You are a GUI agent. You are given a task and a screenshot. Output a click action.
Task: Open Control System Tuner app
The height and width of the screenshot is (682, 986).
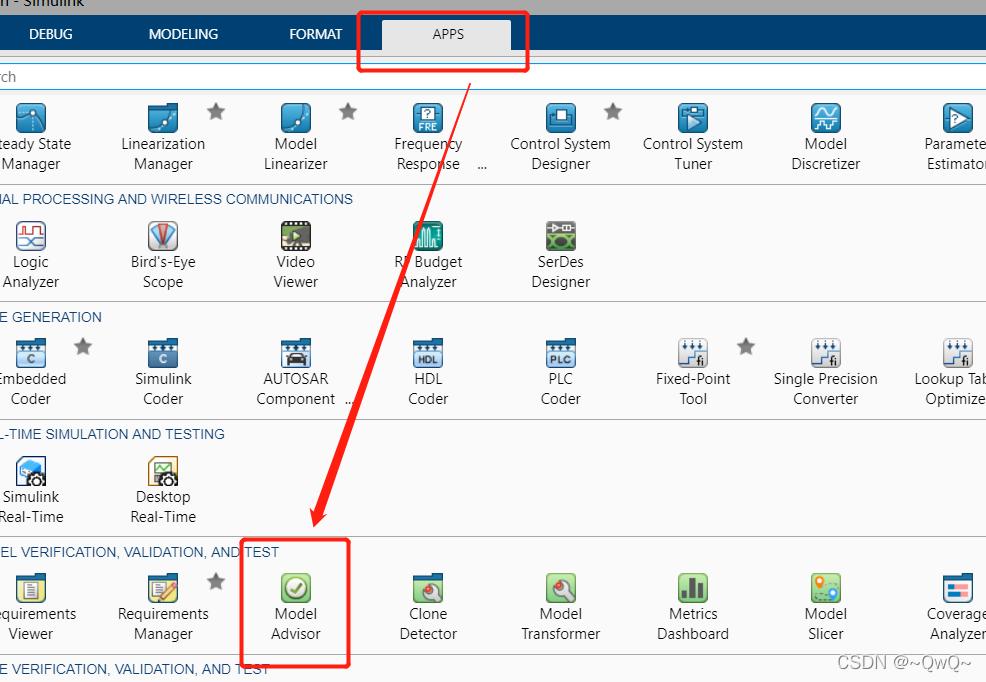point(693,137)
